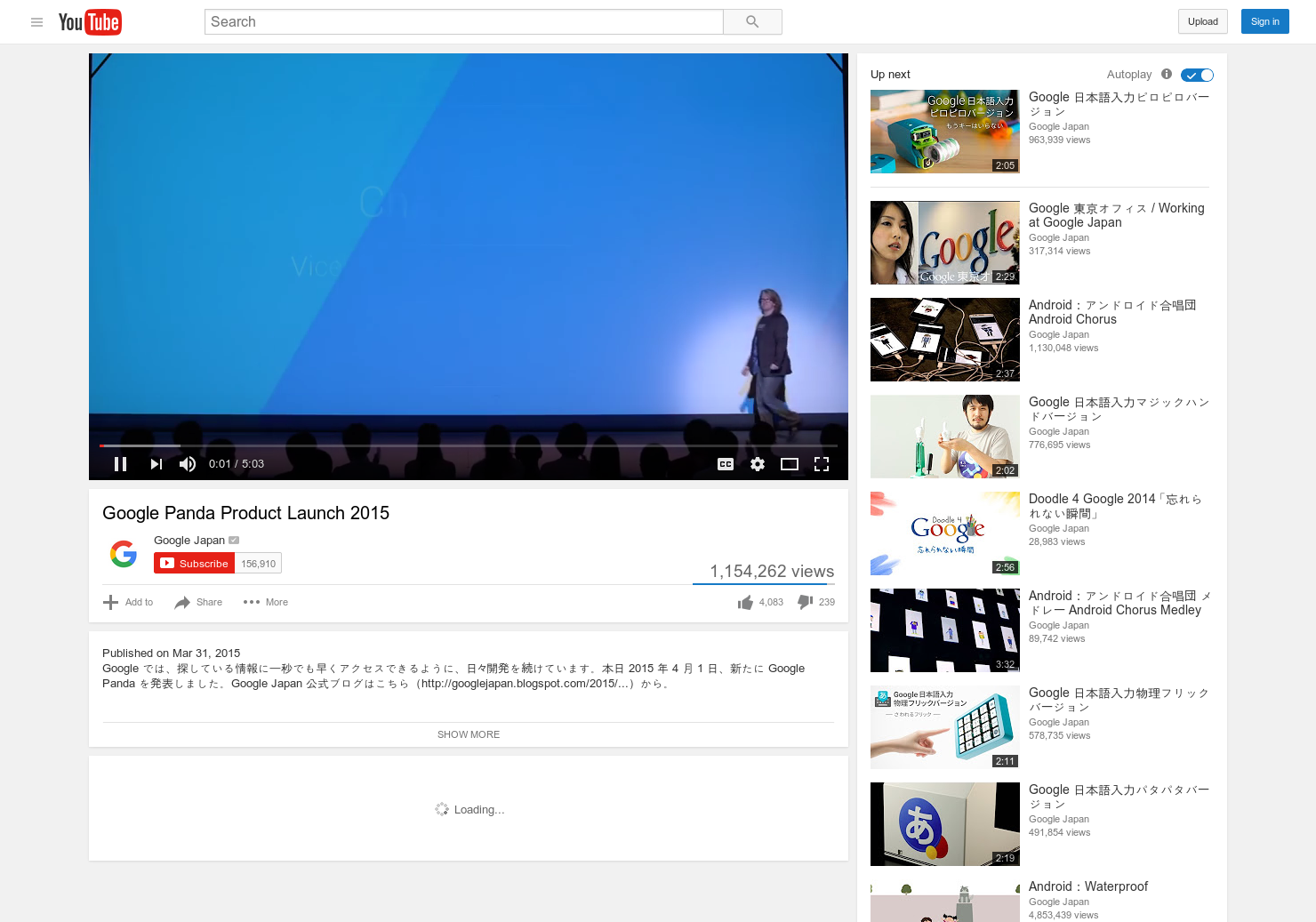Open Android Chorus Medley title
The height and width of the screenshot is (922, 1316).
1119,603
